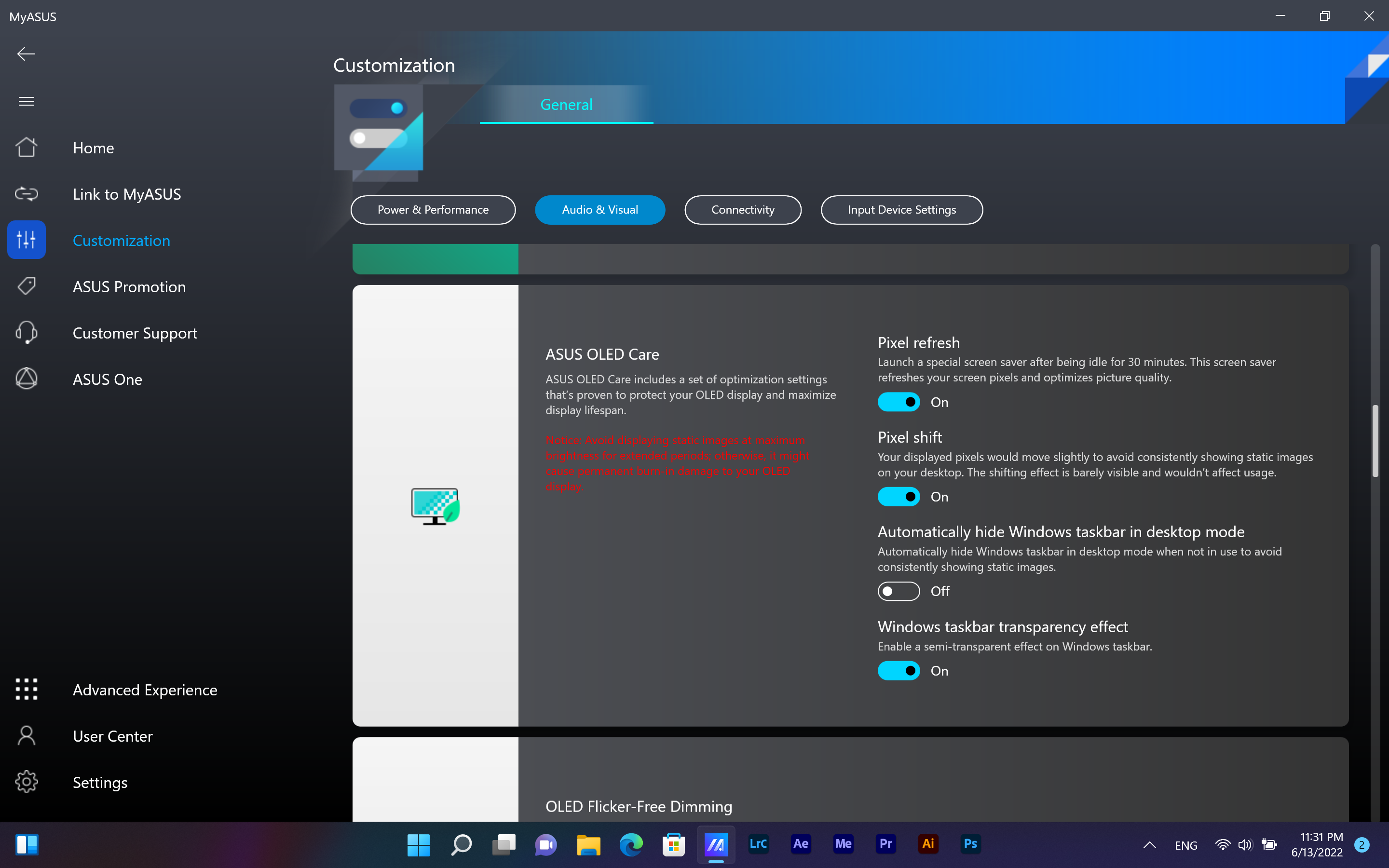The image size is (1389, 868).
Task: Launch Teams Chat from the taskbar
Action: point(546,844)
